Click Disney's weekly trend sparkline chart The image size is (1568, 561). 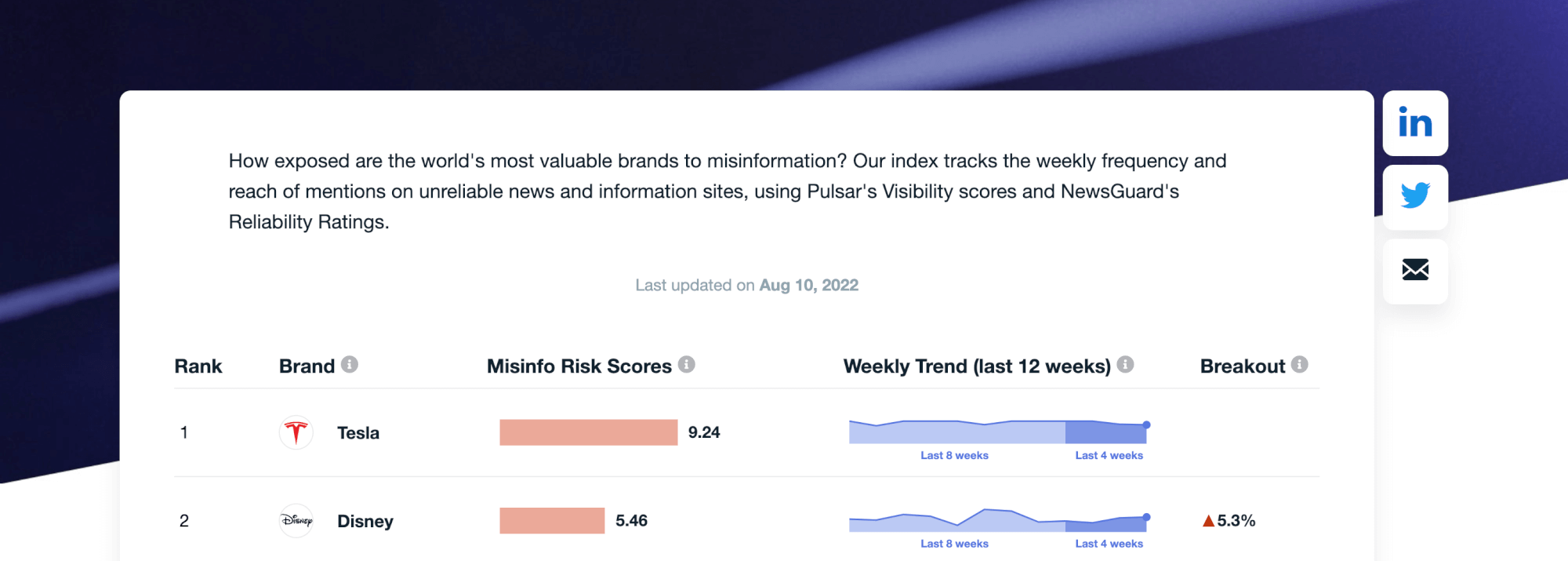[x=997, y=521]
